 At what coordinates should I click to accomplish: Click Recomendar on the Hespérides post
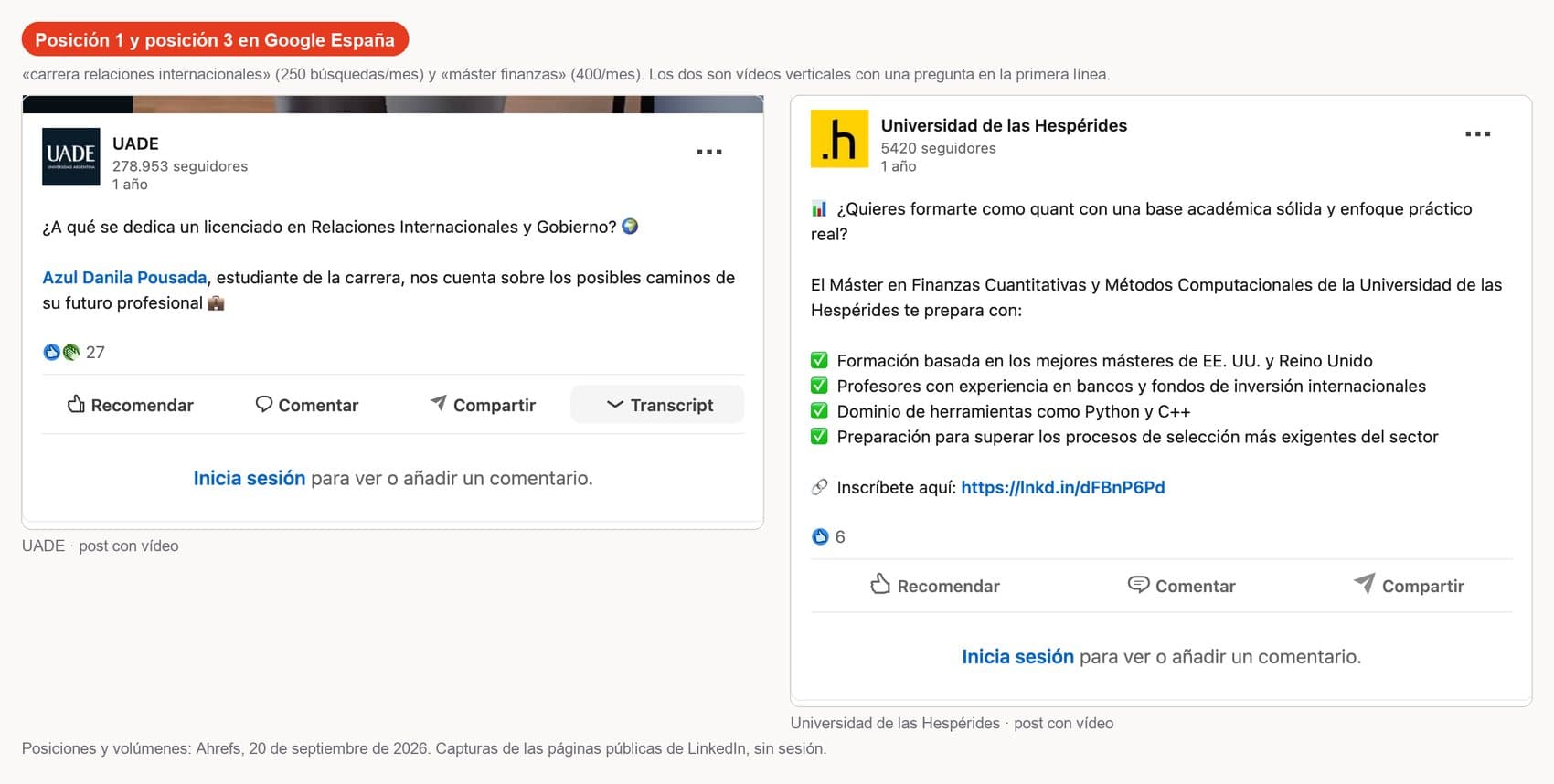tap(934, 586)
